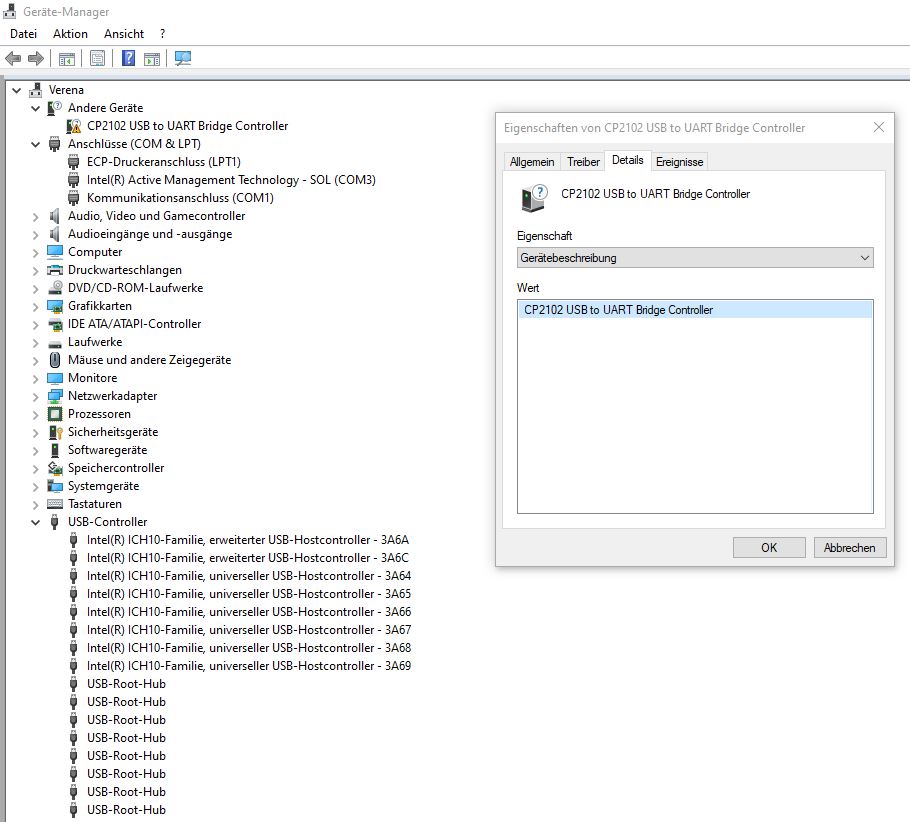Screen dimensions: 910x822
Task: Select Kommunikationsanschluss (COM1) port
Action: pyautogui.click(x=180, y=198)
